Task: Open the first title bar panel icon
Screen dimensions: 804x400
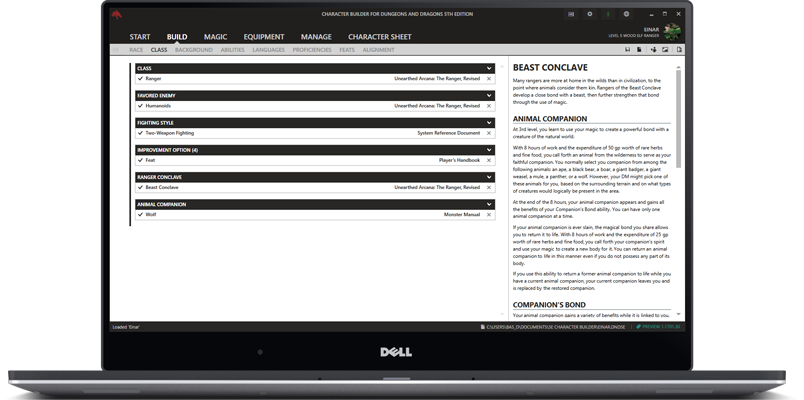Action: [571, 14]
